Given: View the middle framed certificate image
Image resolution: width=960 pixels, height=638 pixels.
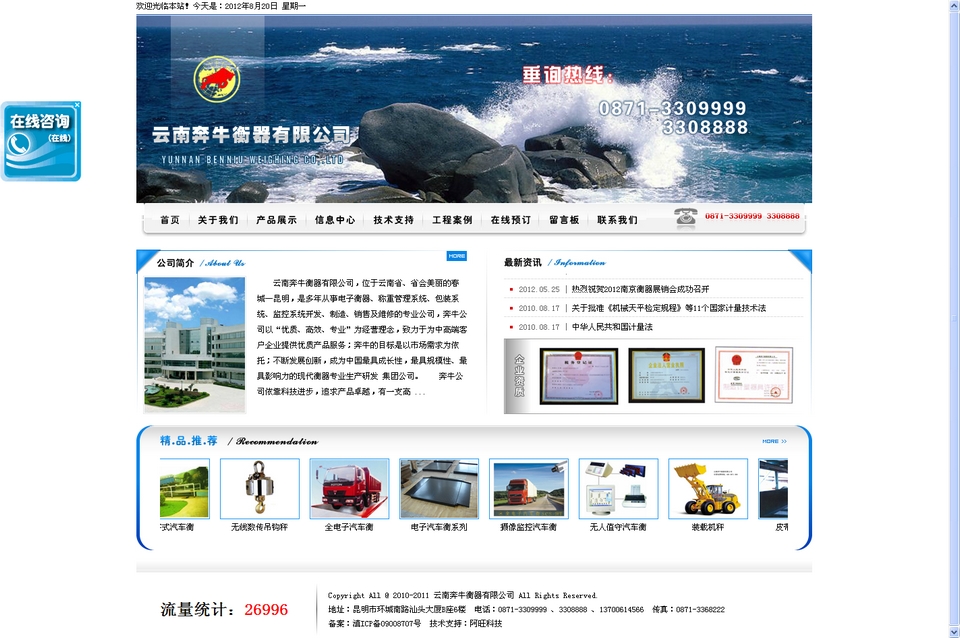Looking at the screenshot, I should pyautogui.click(x=667, y=375).
